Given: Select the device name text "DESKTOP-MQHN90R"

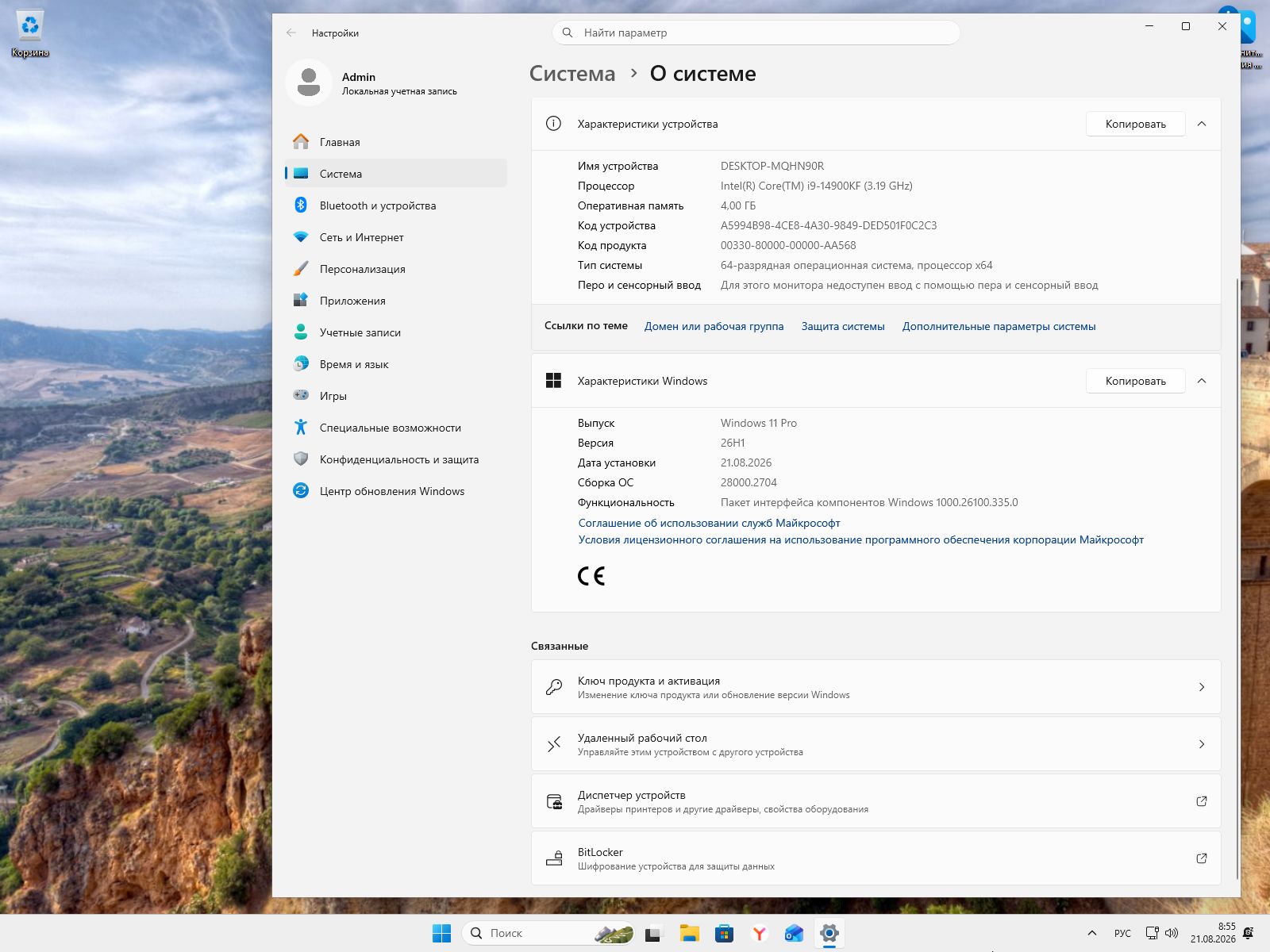Looking at the screenshot, I should [772, 166].
